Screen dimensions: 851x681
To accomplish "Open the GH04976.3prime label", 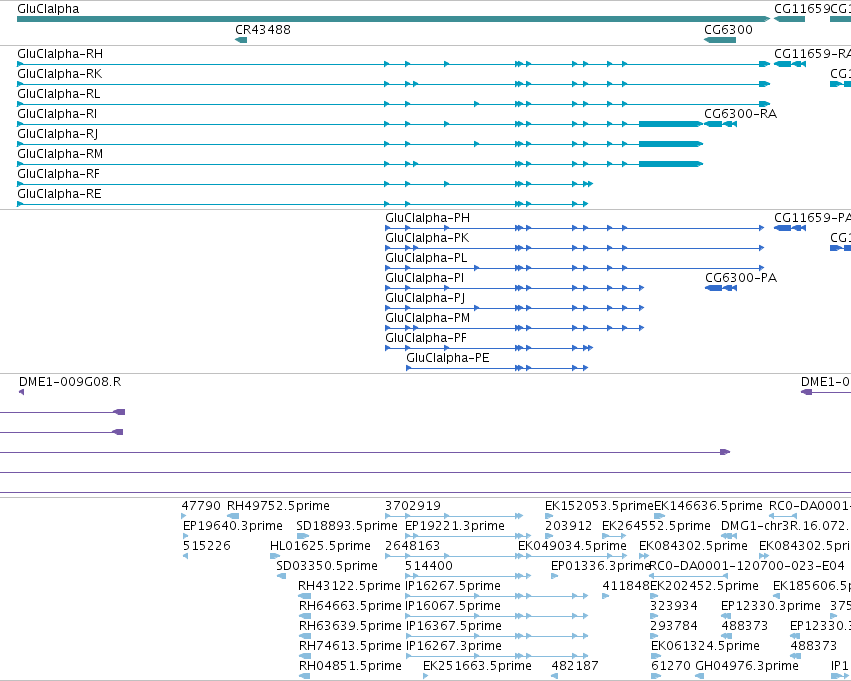I will (x=747, y=666).
